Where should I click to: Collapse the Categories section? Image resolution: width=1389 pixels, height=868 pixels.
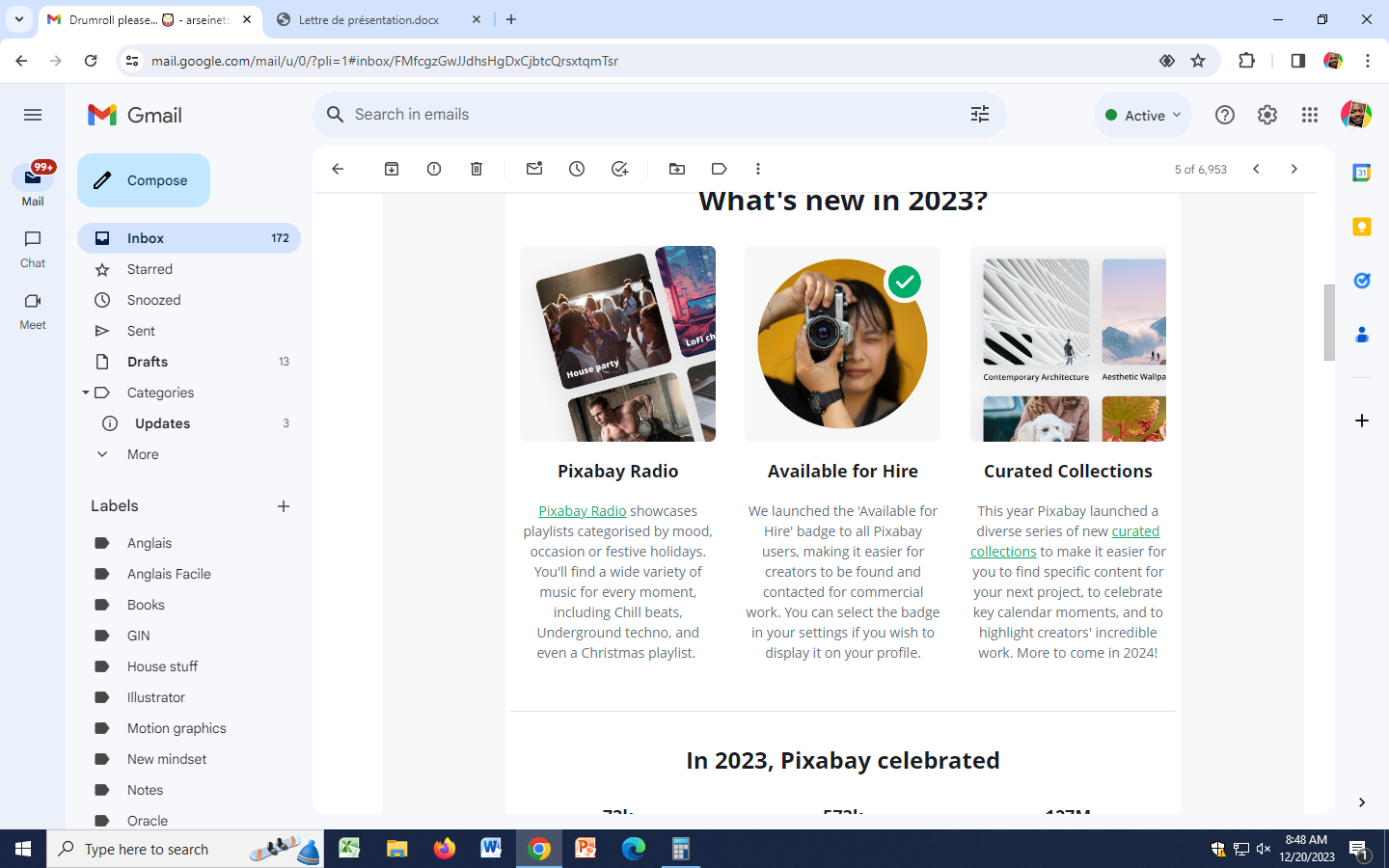[x=86, y=393]
